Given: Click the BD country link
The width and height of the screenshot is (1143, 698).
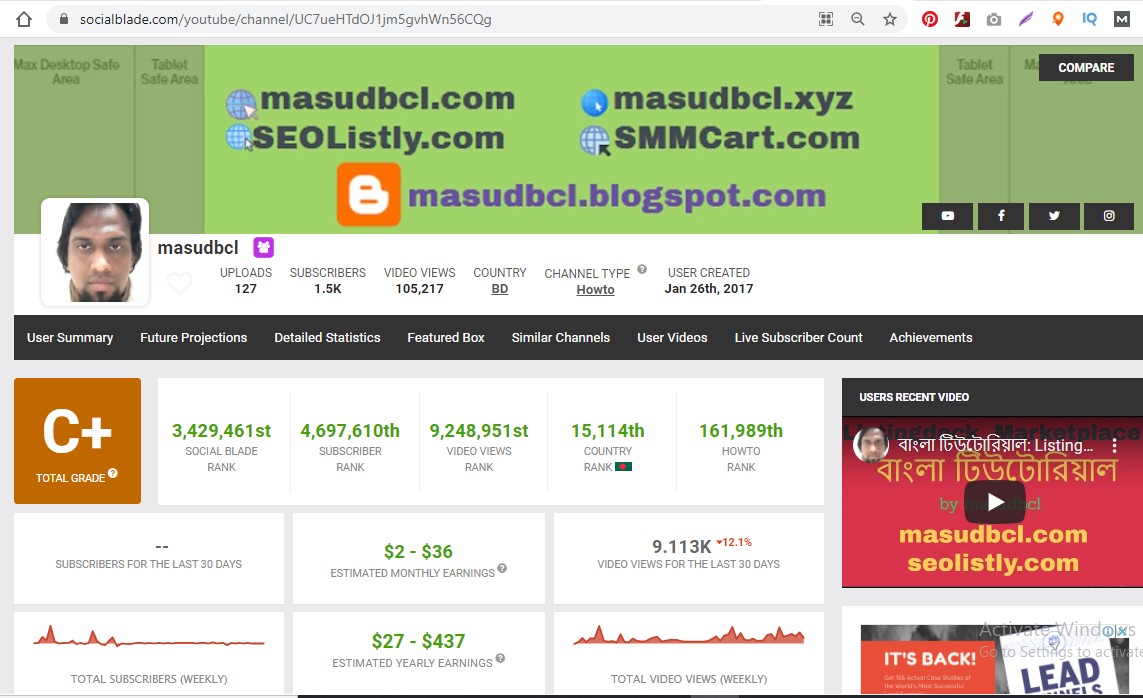Looking at the screenshot, I should pyautogui.click(x=499, y=289).
